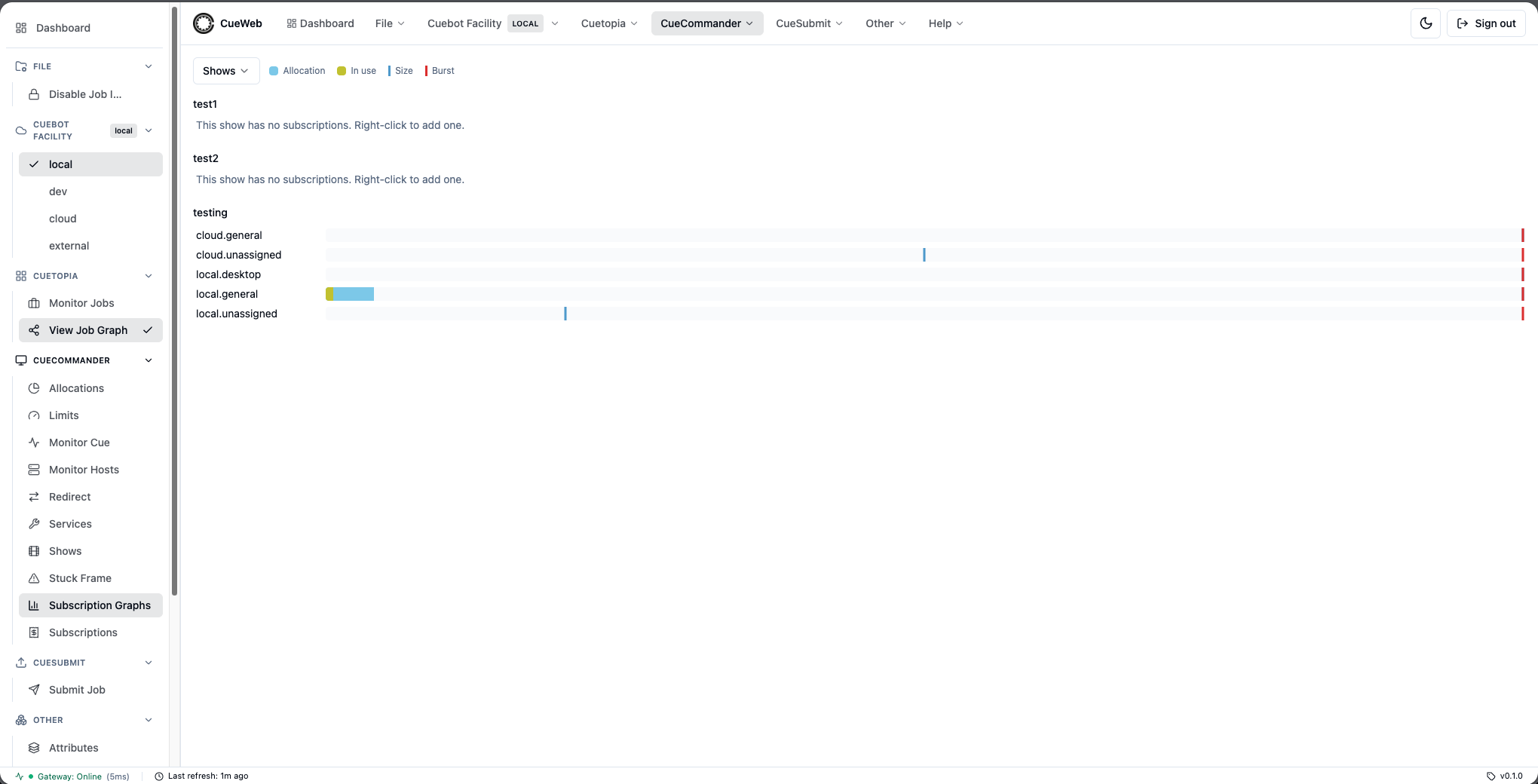The image size is (1538, 784).
Task: Click the Redirect arrows icon
Action: tap(34, 497)
